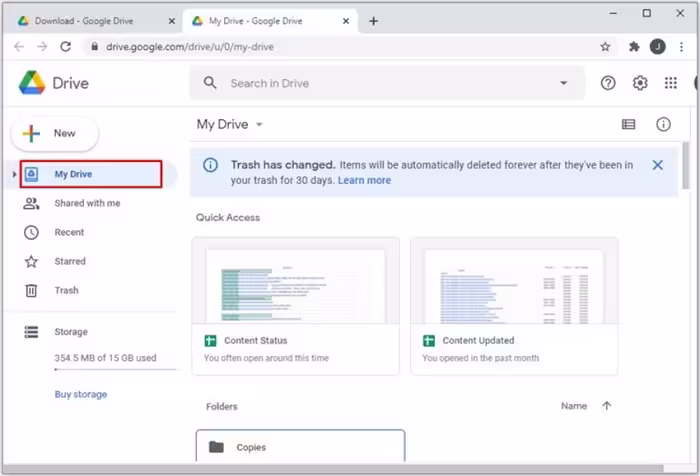This screenshot has width=700, height=476.
Task: Open the Extensions puzzle icon
Action: pyautogui.click(x=634, y=46)
